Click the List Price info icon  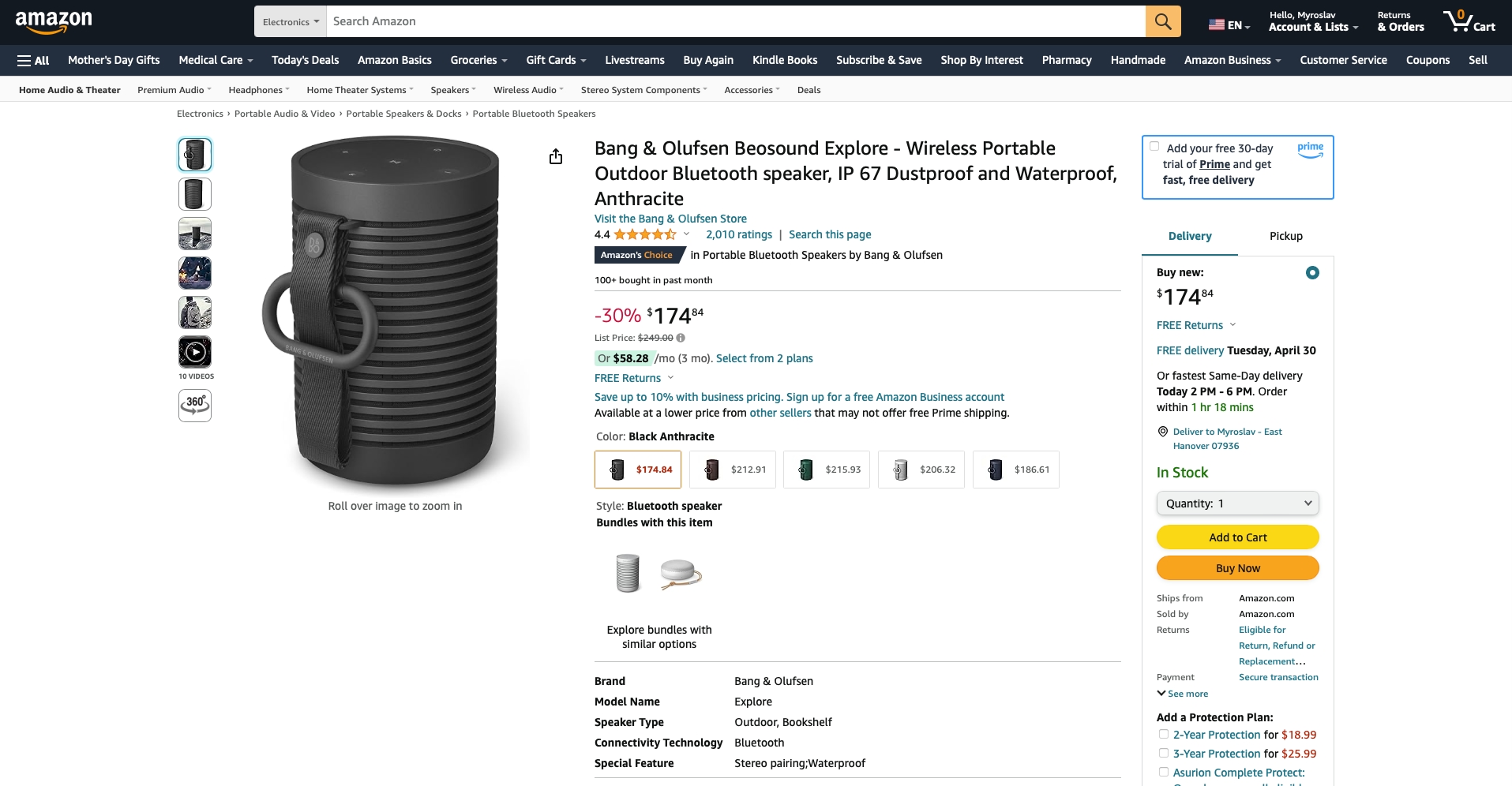681,338
